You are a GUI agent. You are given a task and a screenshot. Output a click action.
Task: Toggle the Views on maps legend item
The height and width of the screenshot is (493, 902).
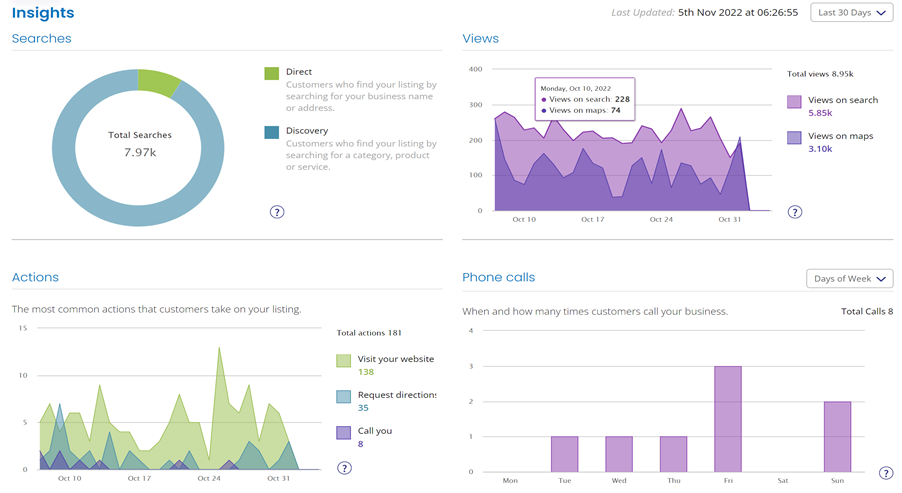point(840,136)
